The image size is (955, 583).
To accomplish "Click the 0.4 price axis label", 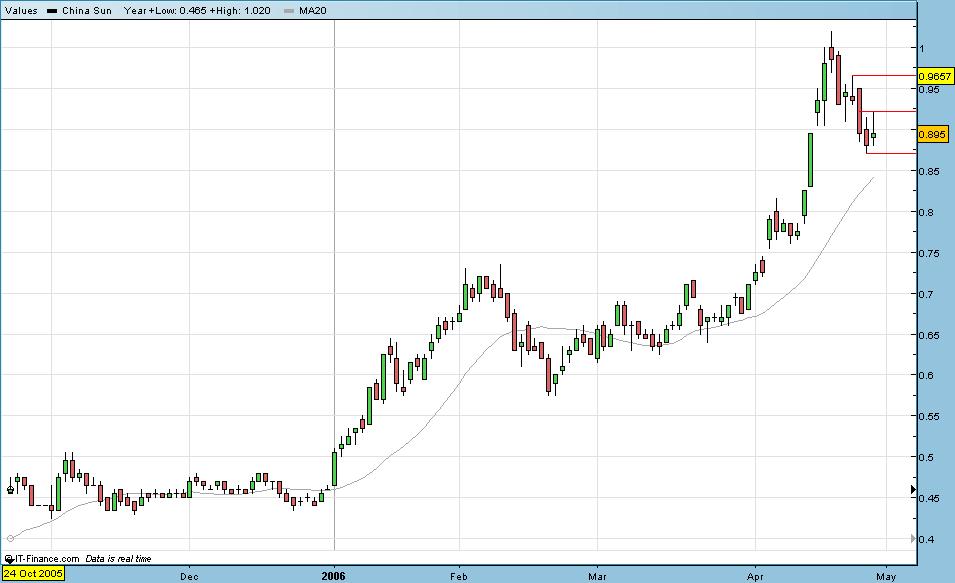I will (x=926, y=539).
